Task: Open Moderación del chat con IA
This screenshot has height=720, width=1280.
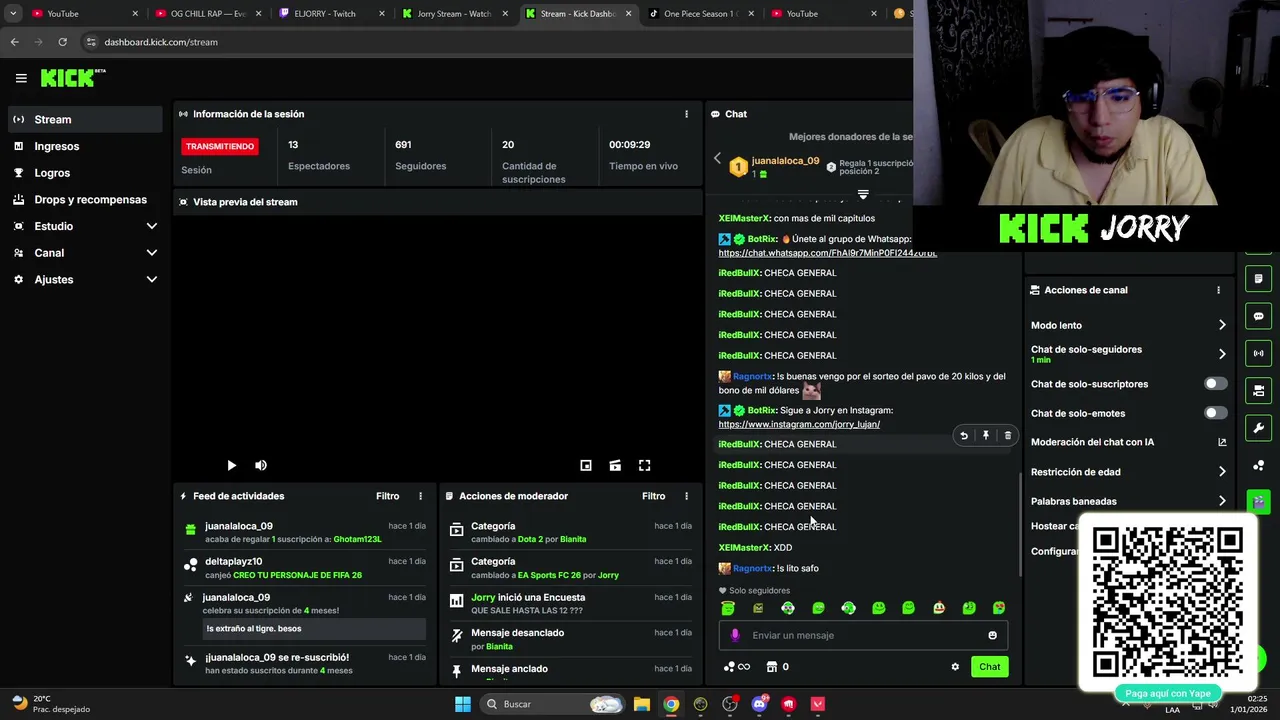Action: [1128, 442]
